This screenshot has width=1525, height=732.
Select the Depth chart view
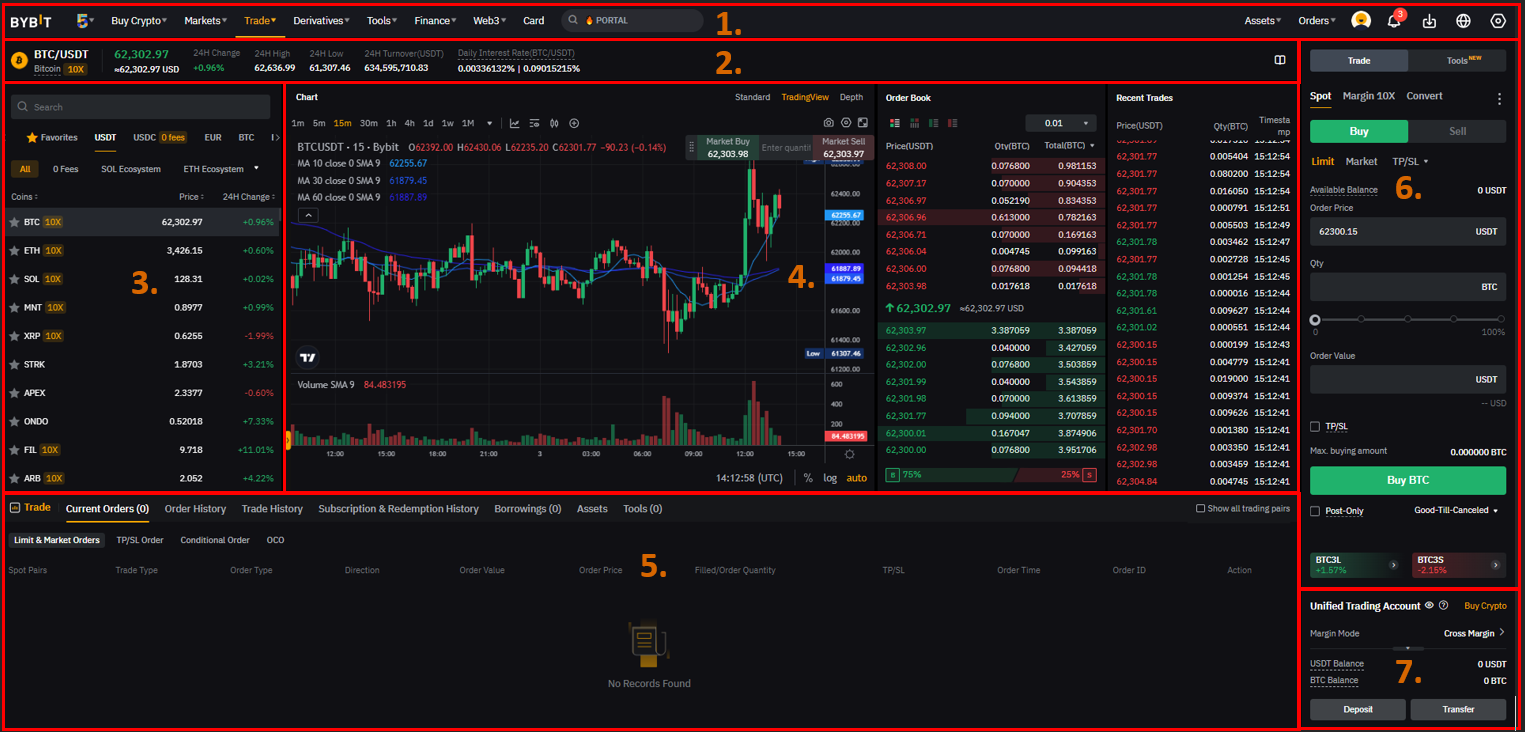(851, 97)
